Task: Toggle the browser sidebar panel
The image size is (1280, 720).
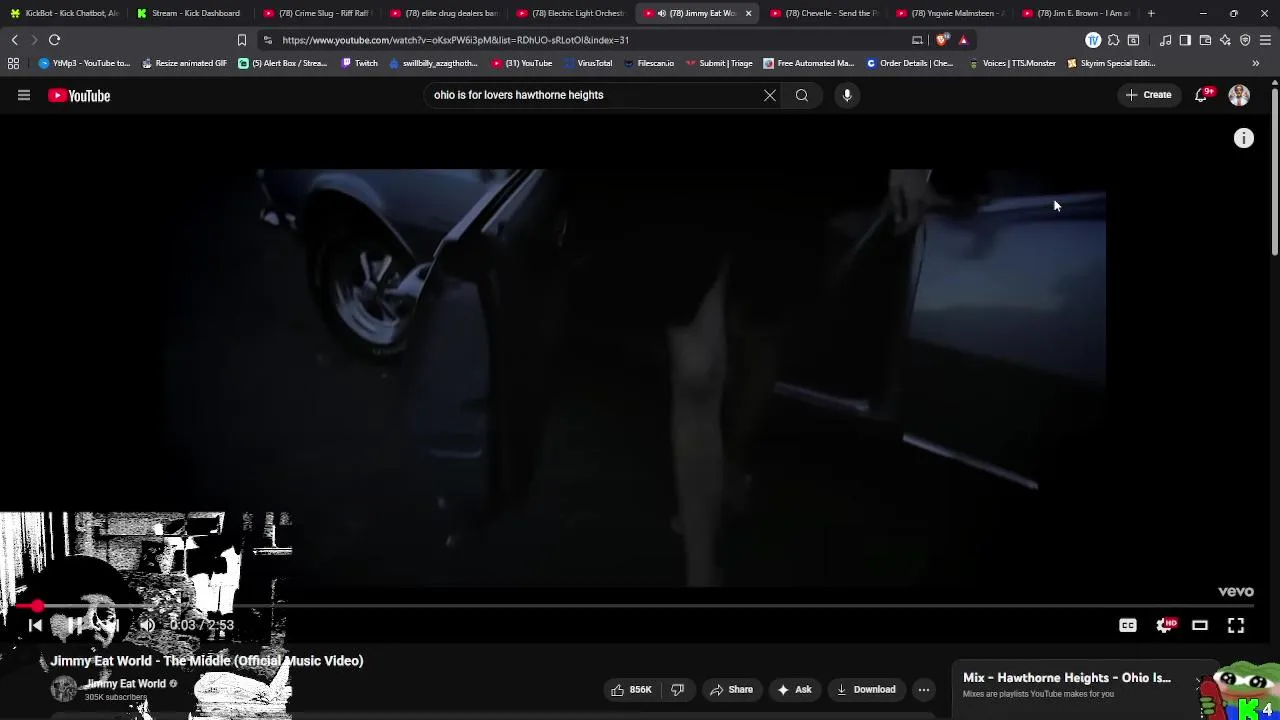Action: (x=1185, y=40)
